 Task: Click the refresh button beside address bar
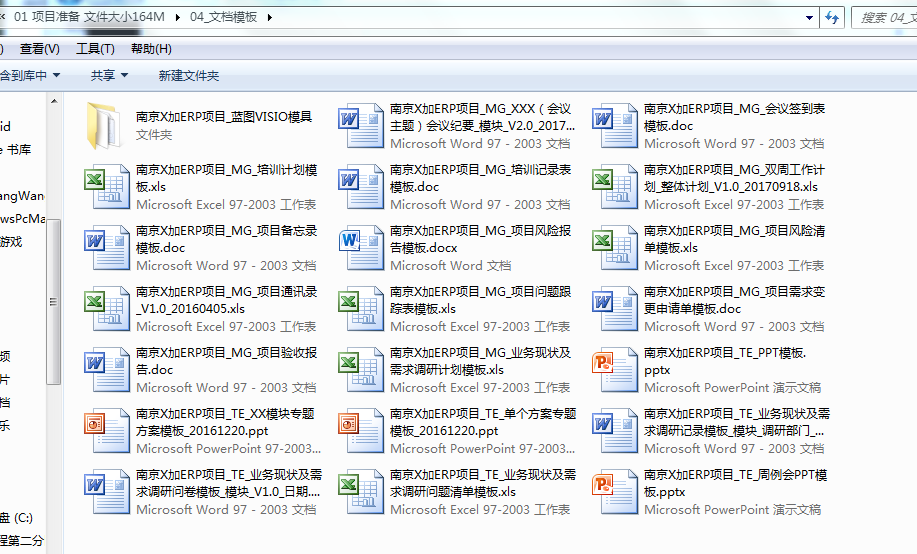832,18
